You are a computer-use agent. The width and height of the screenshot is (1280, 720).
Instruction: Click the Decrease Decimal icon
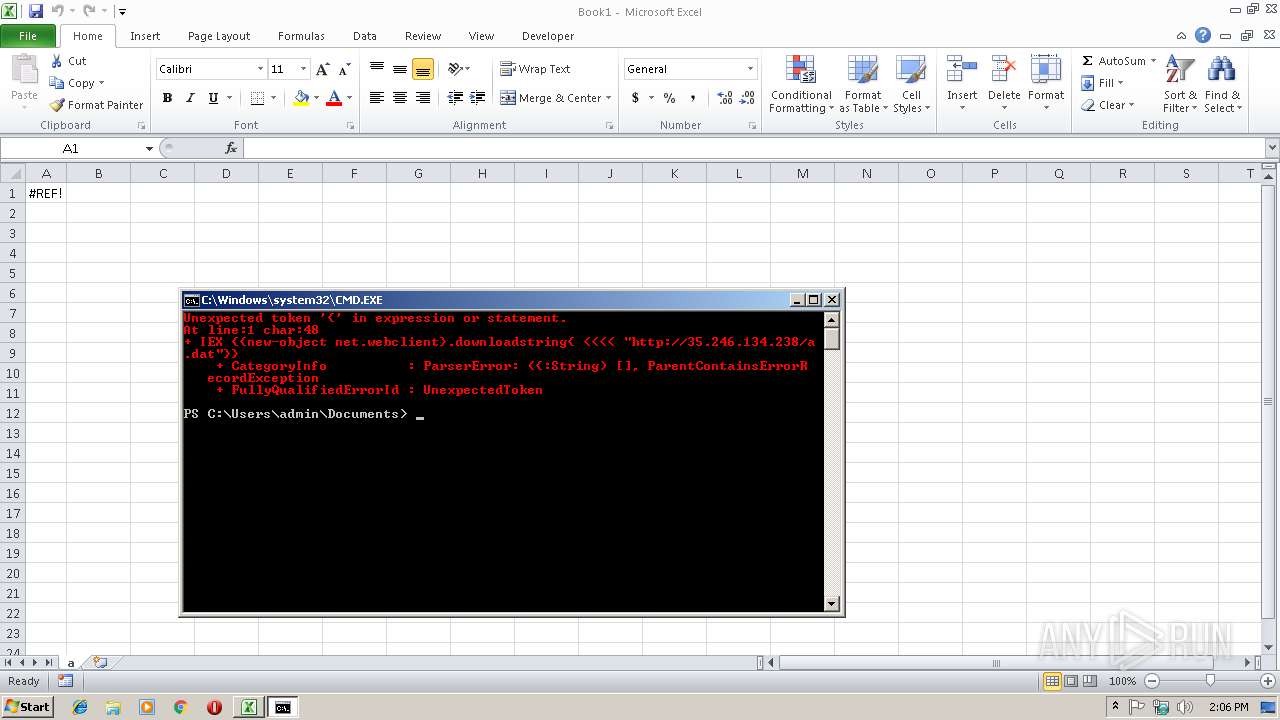point(748,98)
